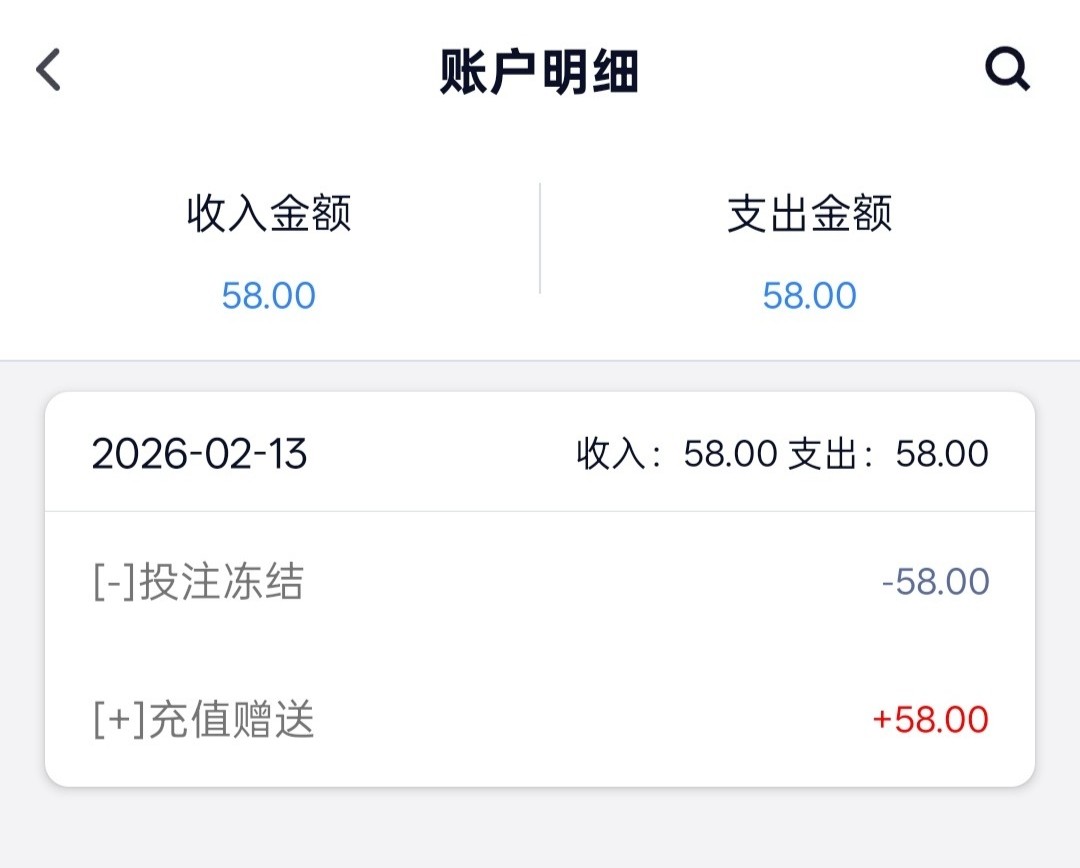Tap the 收入: 58.00 daily summary
The width and height of the screenshot is (1080, 868).
pos(676,454)
